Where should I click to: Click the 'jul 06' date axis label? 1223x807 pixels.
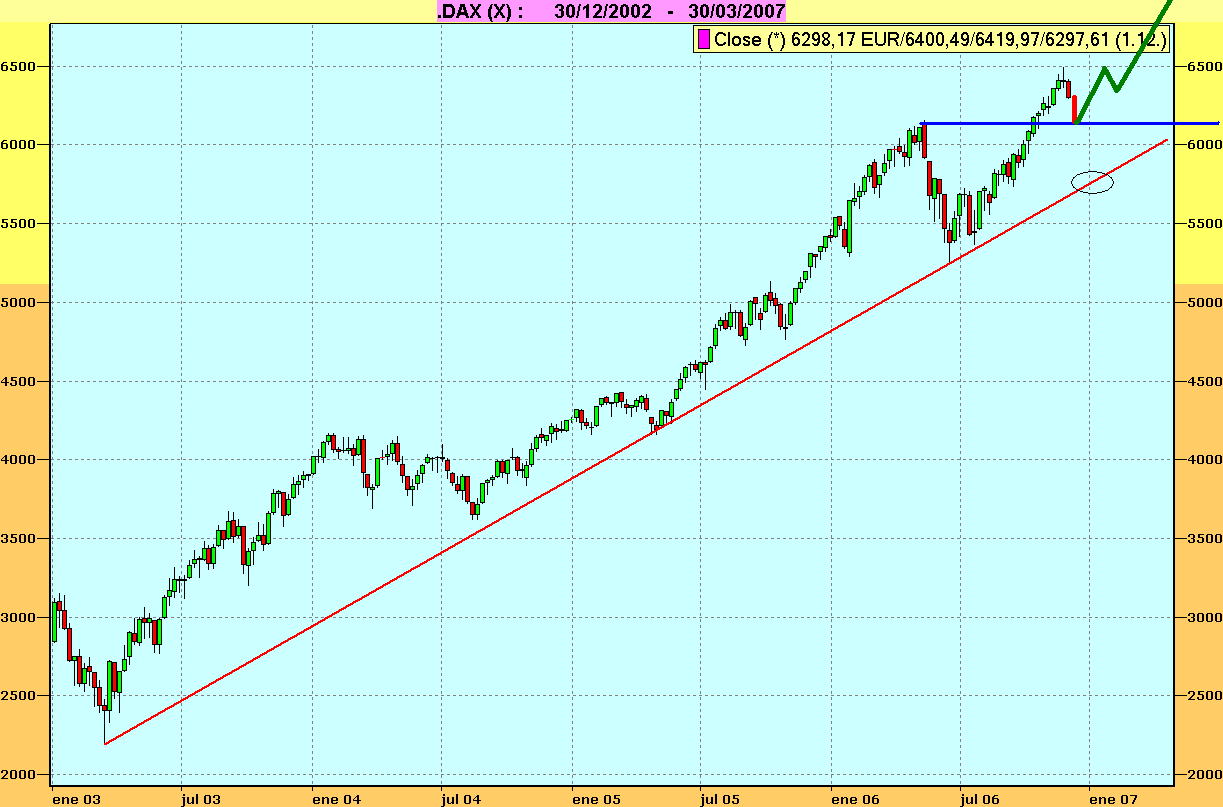(980, 798)
